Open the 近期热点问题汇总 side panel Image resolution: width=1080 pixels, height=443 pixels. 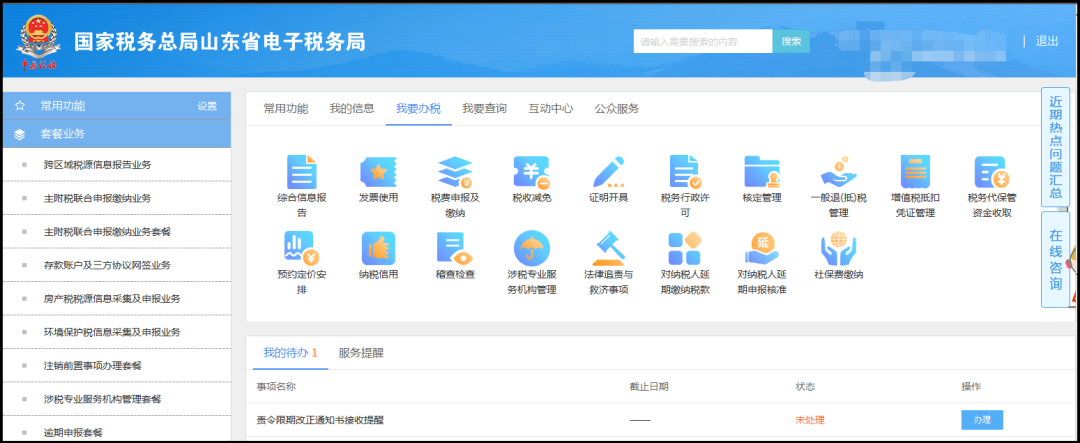pos(1055,147)
